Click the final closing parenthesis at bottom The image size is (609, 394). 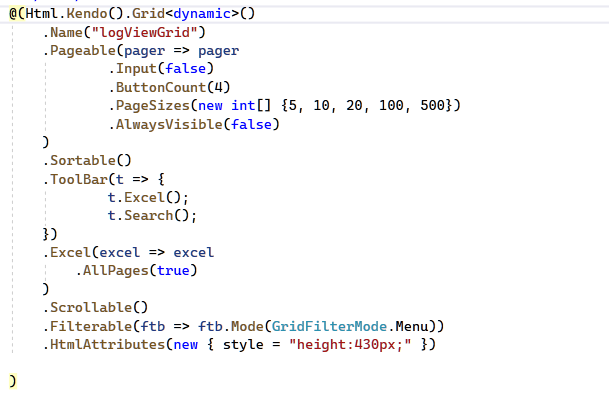13,381
